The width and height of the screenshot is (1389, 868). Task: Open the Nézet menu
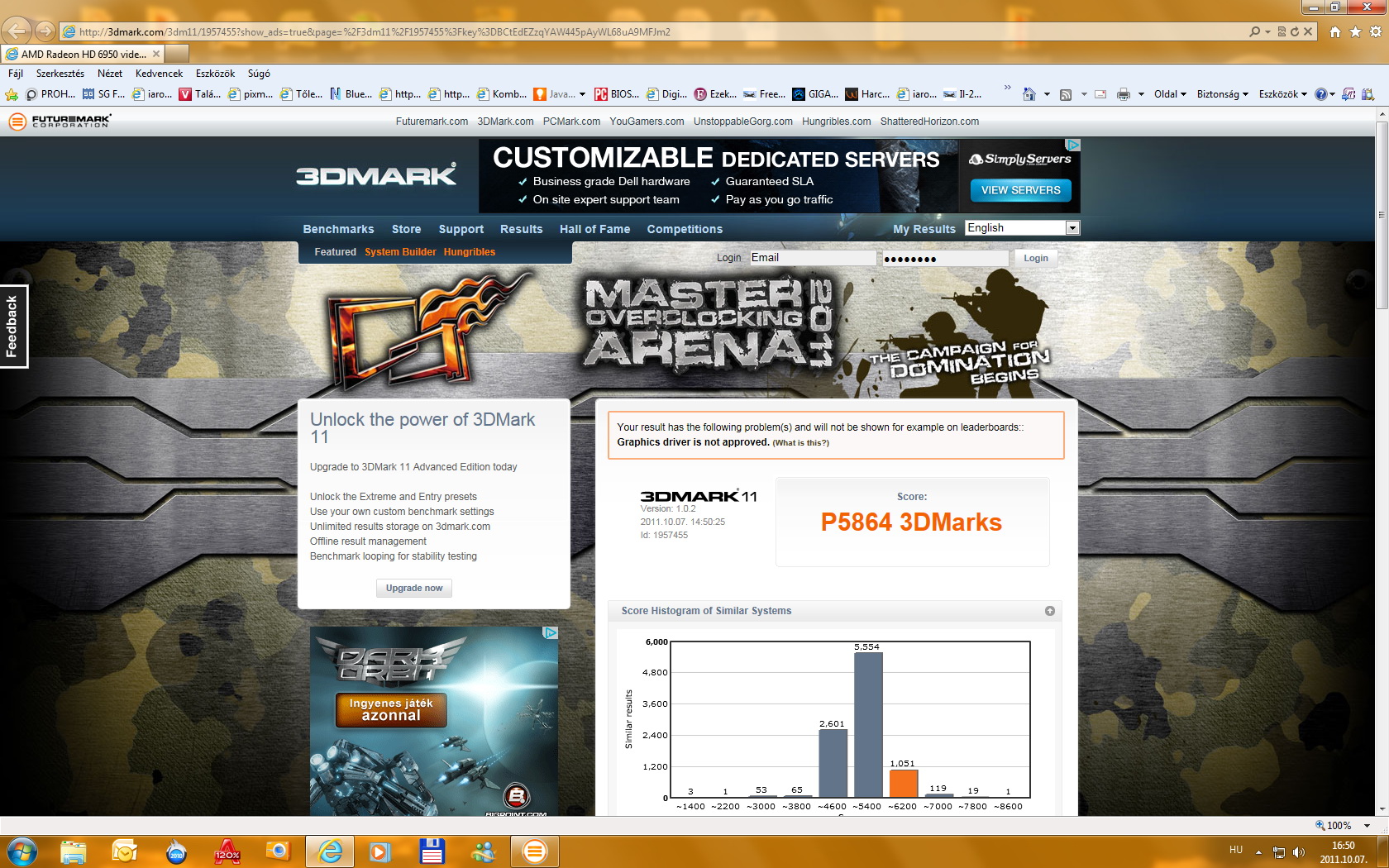110,74
